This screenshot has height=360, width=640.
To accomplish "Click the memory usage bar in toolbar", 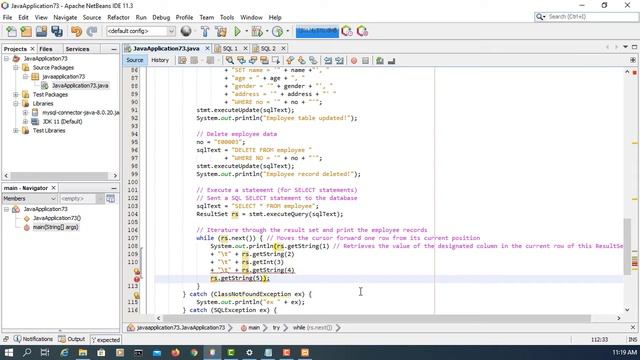I will (317, 31).
